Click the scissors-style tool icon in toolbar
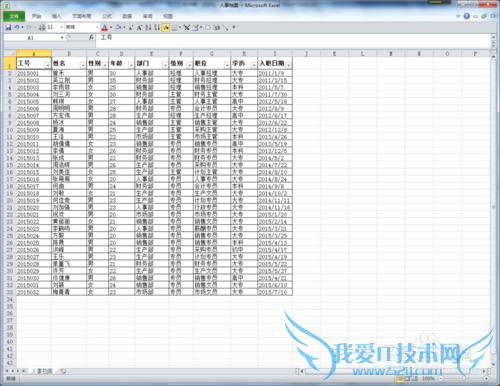Image resolution: width=500 pixels, height=386 pixels. pyautogui.click(x=187, y=27)
